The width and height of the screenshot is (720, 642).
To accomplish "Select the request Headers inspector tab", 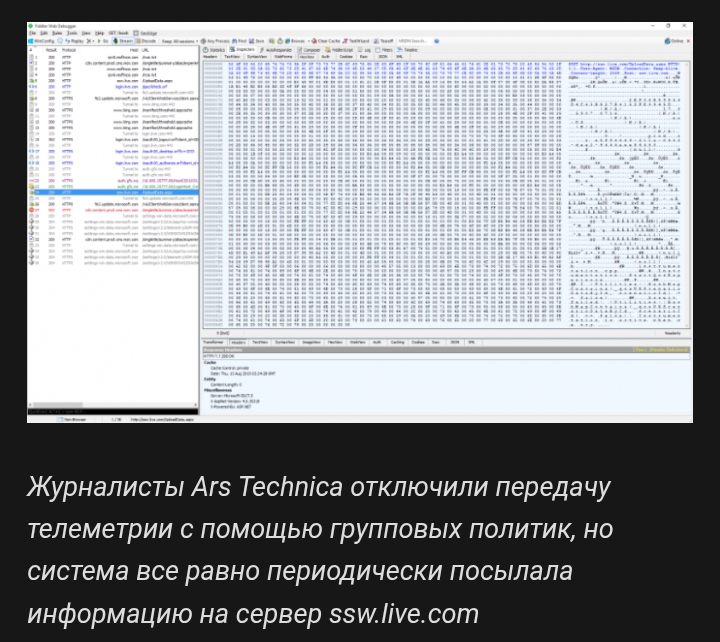I will click(x=211, y=56).
